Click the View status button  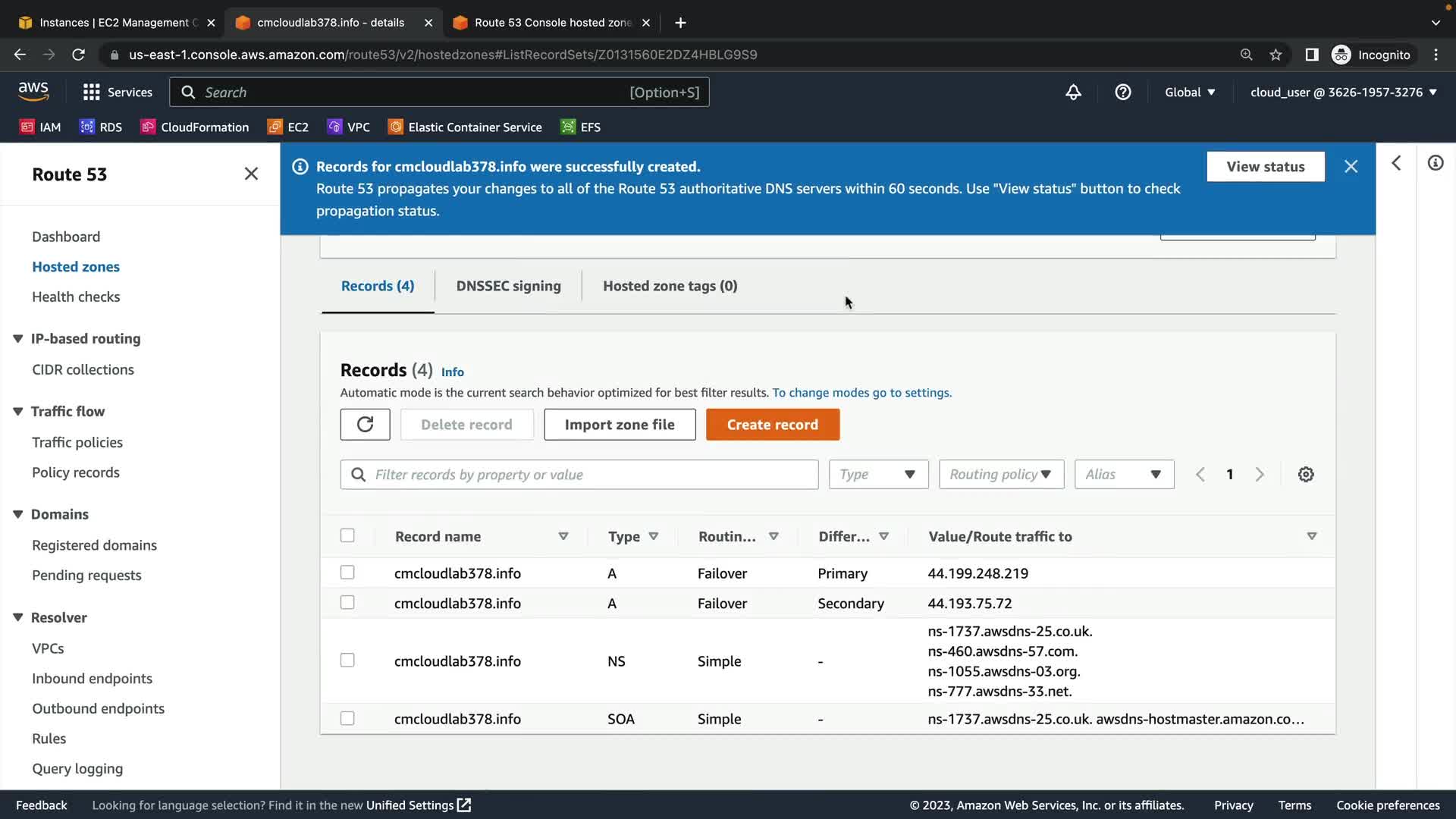pos(1265,167)
